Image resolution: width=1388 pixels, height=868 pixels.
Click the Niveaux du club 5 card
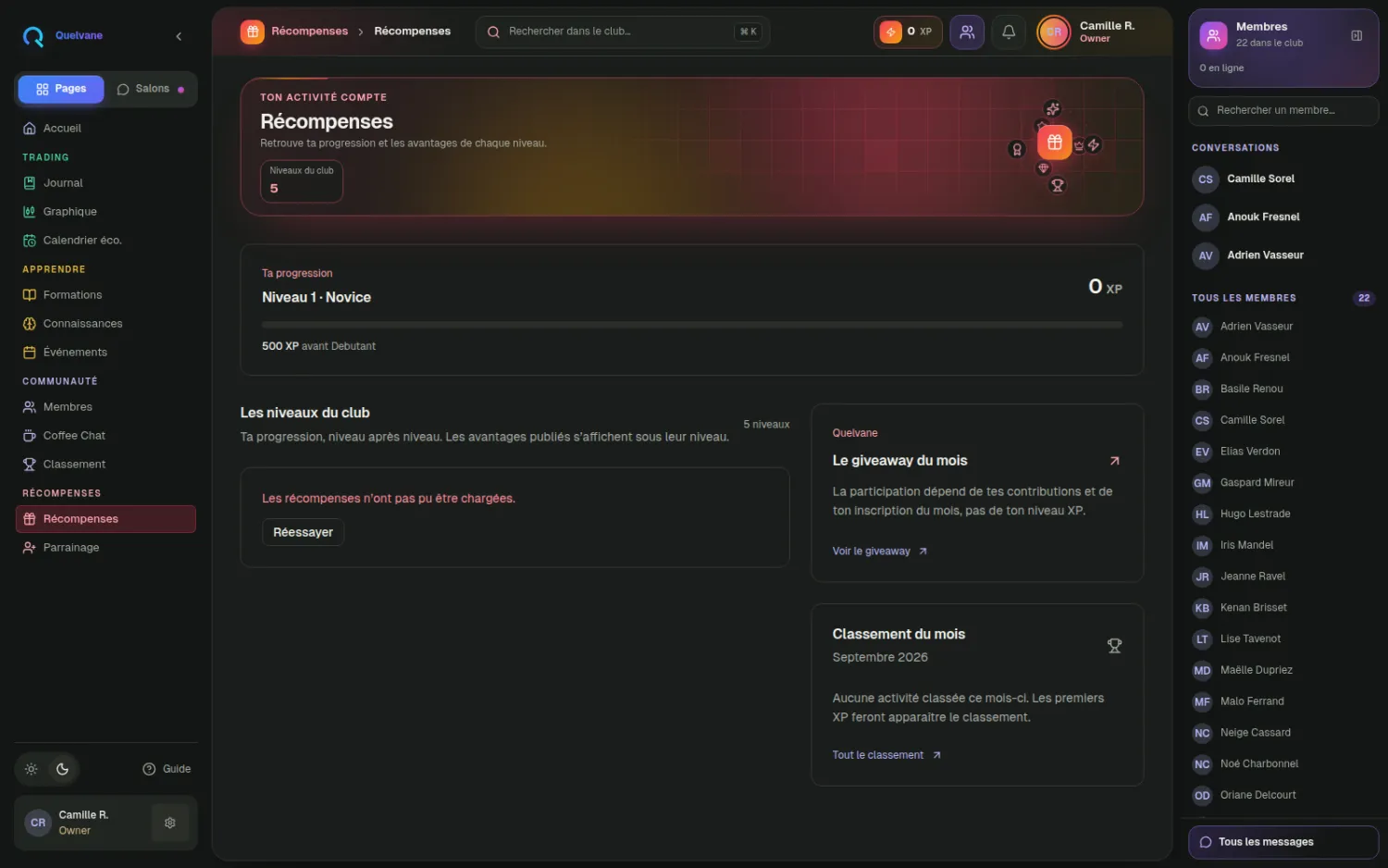(302, 180)
